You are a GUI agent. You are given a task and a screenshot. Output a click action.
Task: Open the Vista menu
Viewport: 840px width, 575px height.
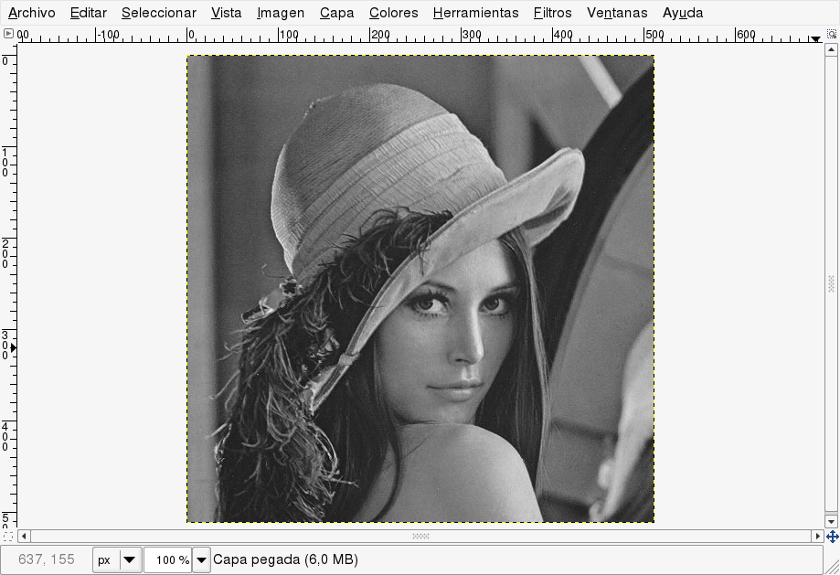point(226,12)
